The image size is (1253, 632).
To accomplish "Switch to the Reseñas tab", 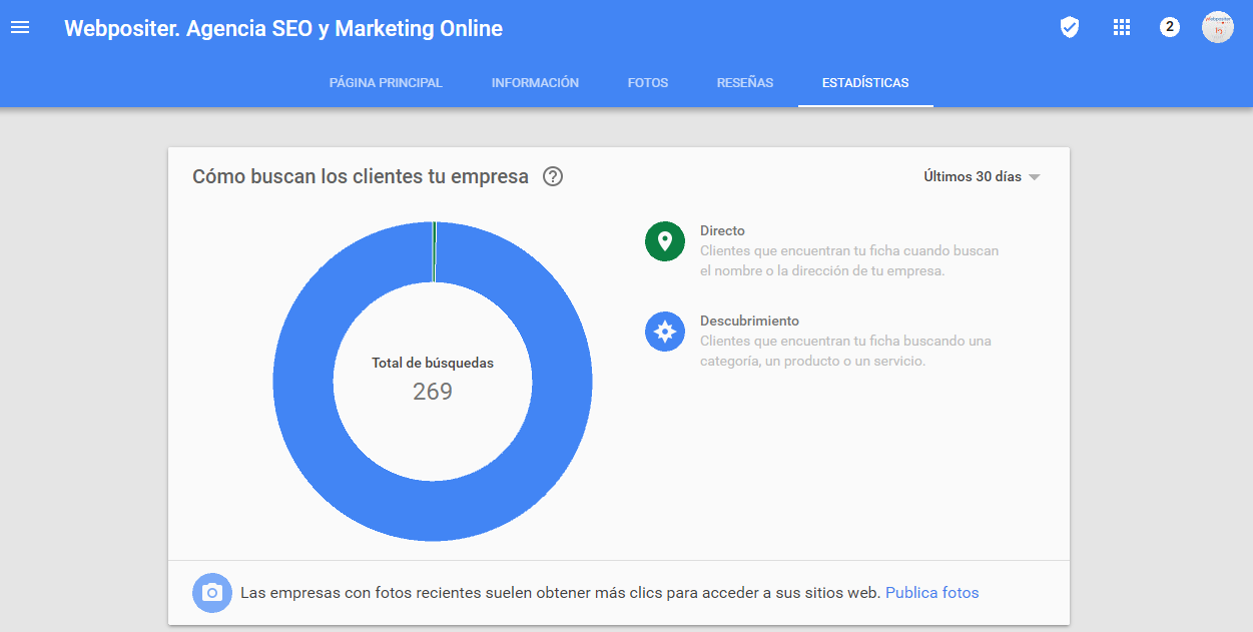I will pos(744,83).
